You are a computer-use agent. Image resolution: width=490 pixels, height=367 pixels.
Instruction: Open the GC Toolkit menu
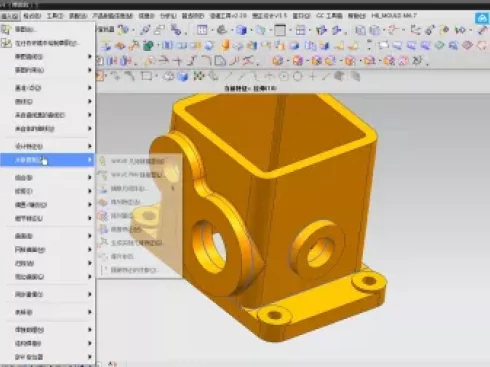pyautogui.click(x=329, y=15)
